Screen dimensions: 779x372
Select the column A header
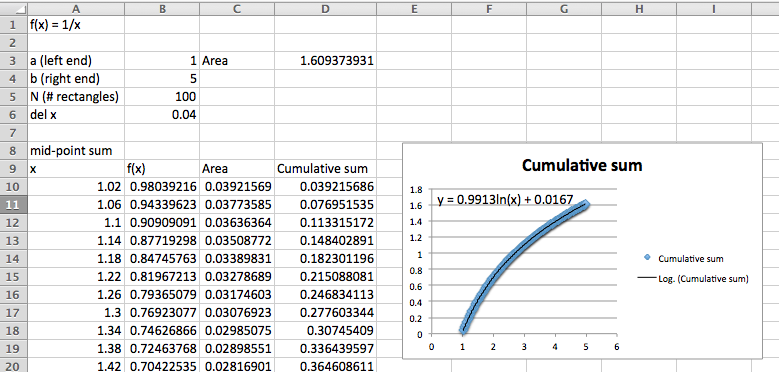click(76, 8)
